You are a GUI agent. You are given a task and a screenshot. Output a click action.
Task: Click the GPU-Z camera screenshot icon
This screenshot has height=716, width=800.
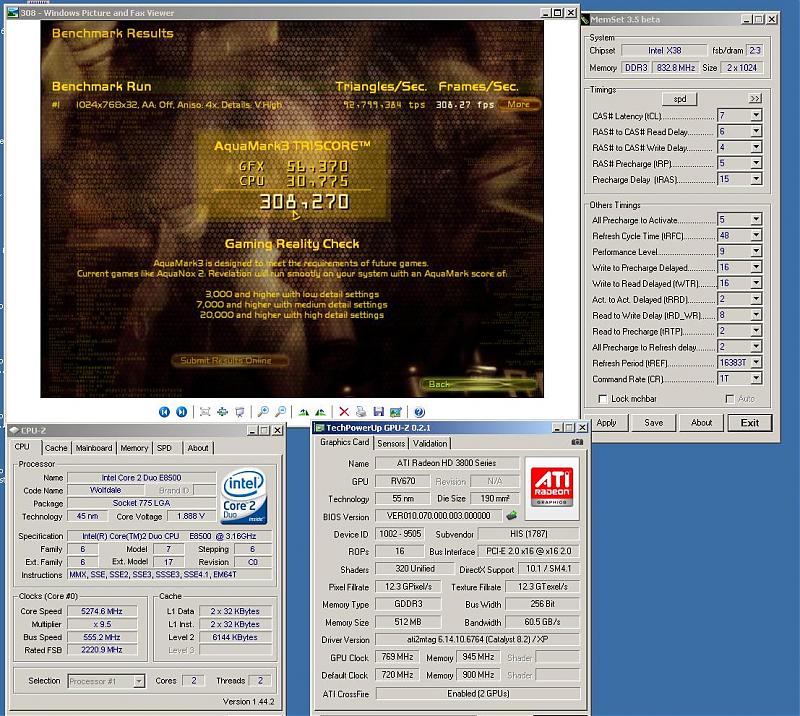pyautogui.click(x=576, y=442)
